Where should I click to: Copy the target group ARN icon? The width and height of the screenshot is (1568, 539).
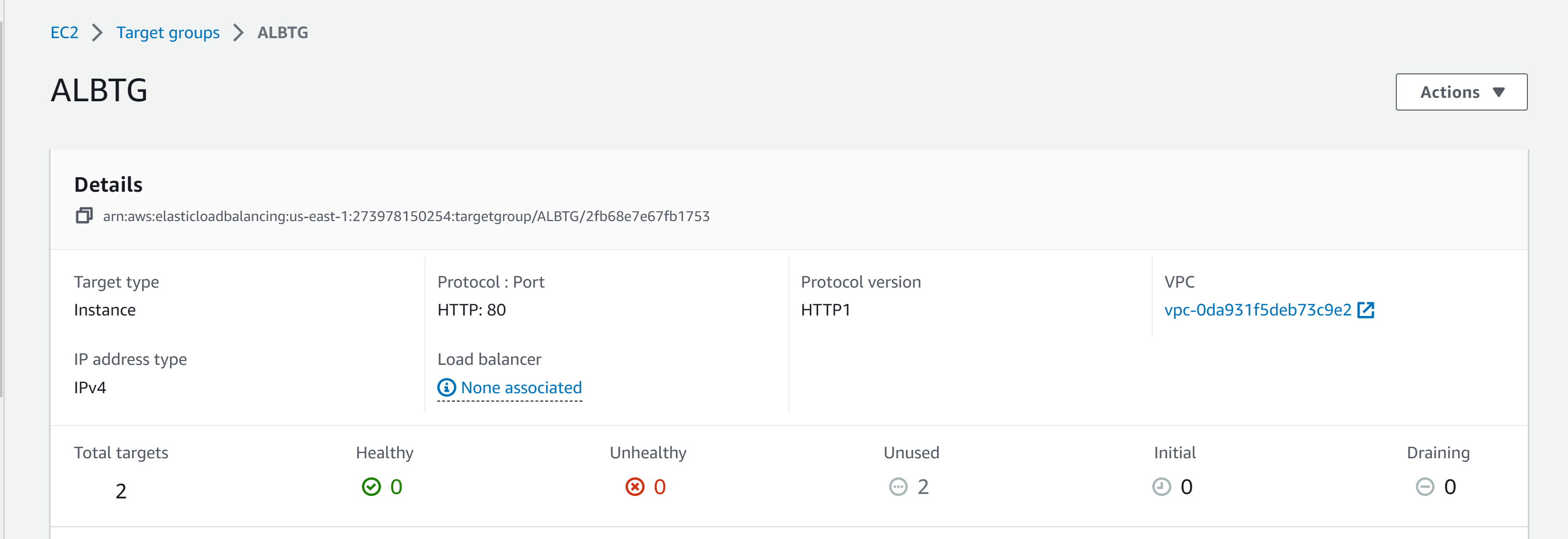(84, 216)
